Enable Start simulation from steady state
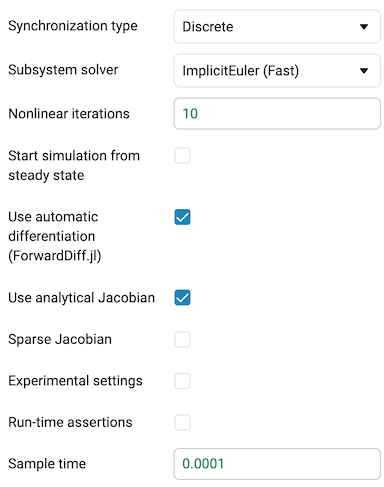The image size is (384, 487). [x=182, y=156]
